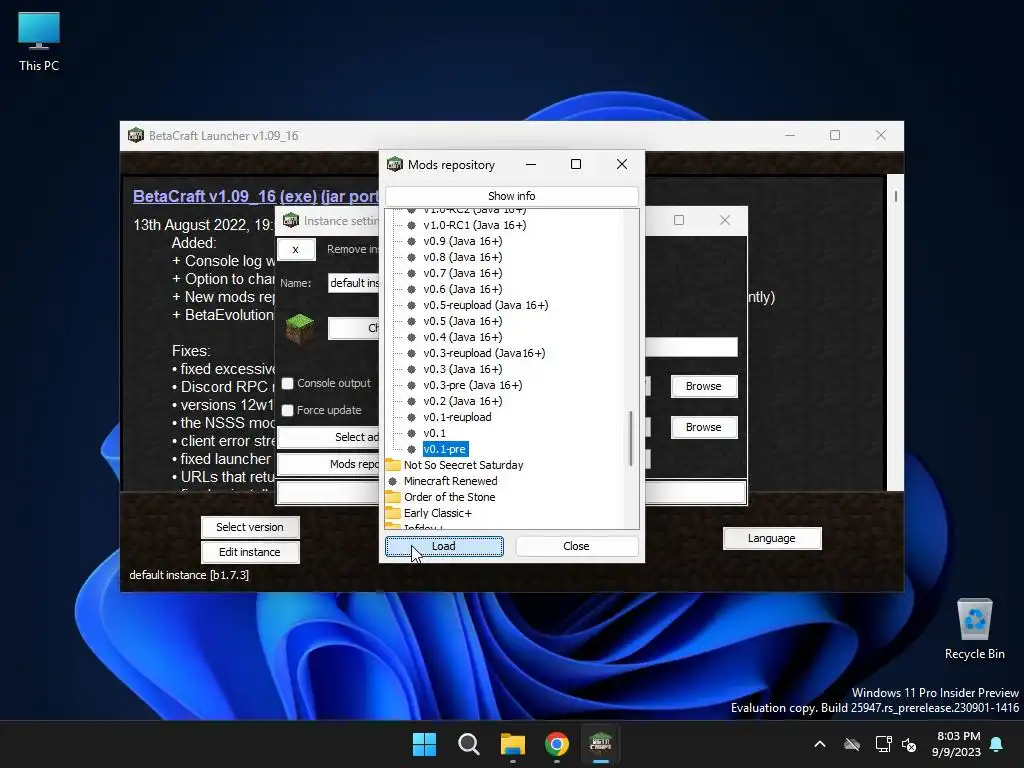Viewport: 1024px width, 768px height.
Task: Open taskbar Search
Action: click(469, 744)
